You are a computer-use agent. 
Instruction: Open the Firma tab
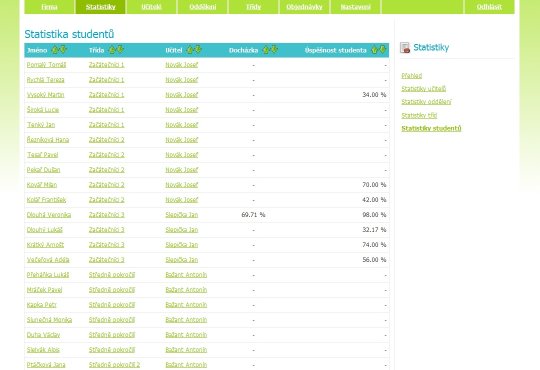(49, 7)
